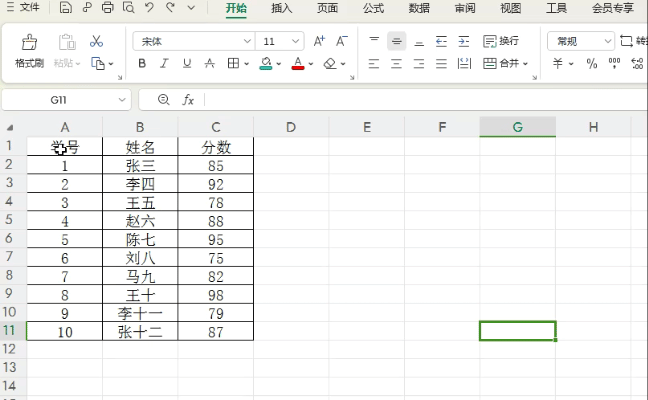Viewport: 648px width, 400px height.
Task: Increase font size with A+ icon
Action: (x=319, y=41)
